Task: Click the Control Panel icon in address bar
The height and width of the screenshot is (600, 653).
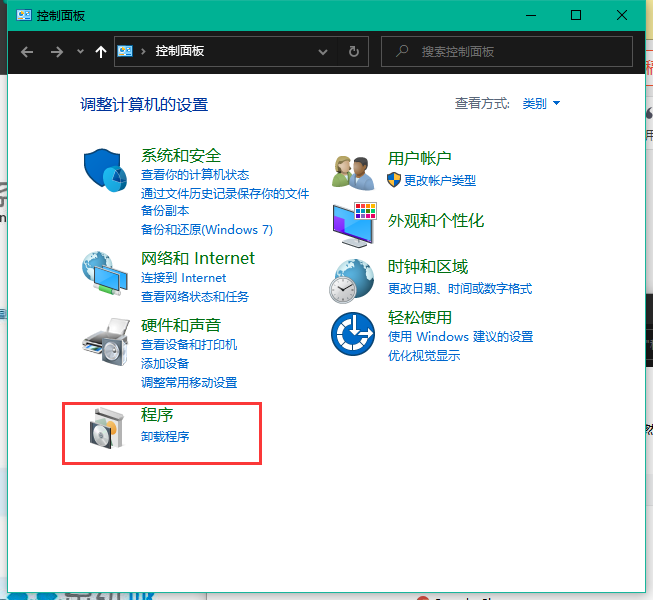Action: point(125,51)
